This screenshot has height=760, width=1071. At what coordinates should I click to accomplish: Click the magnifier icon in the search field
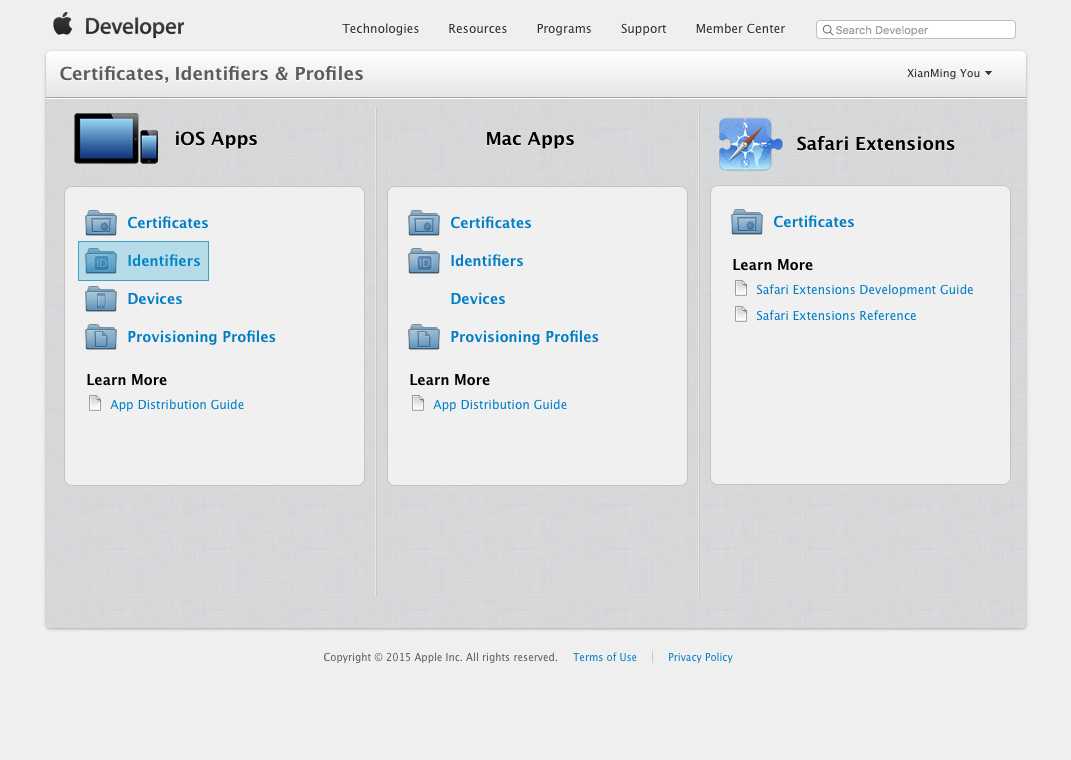point(827,30)
